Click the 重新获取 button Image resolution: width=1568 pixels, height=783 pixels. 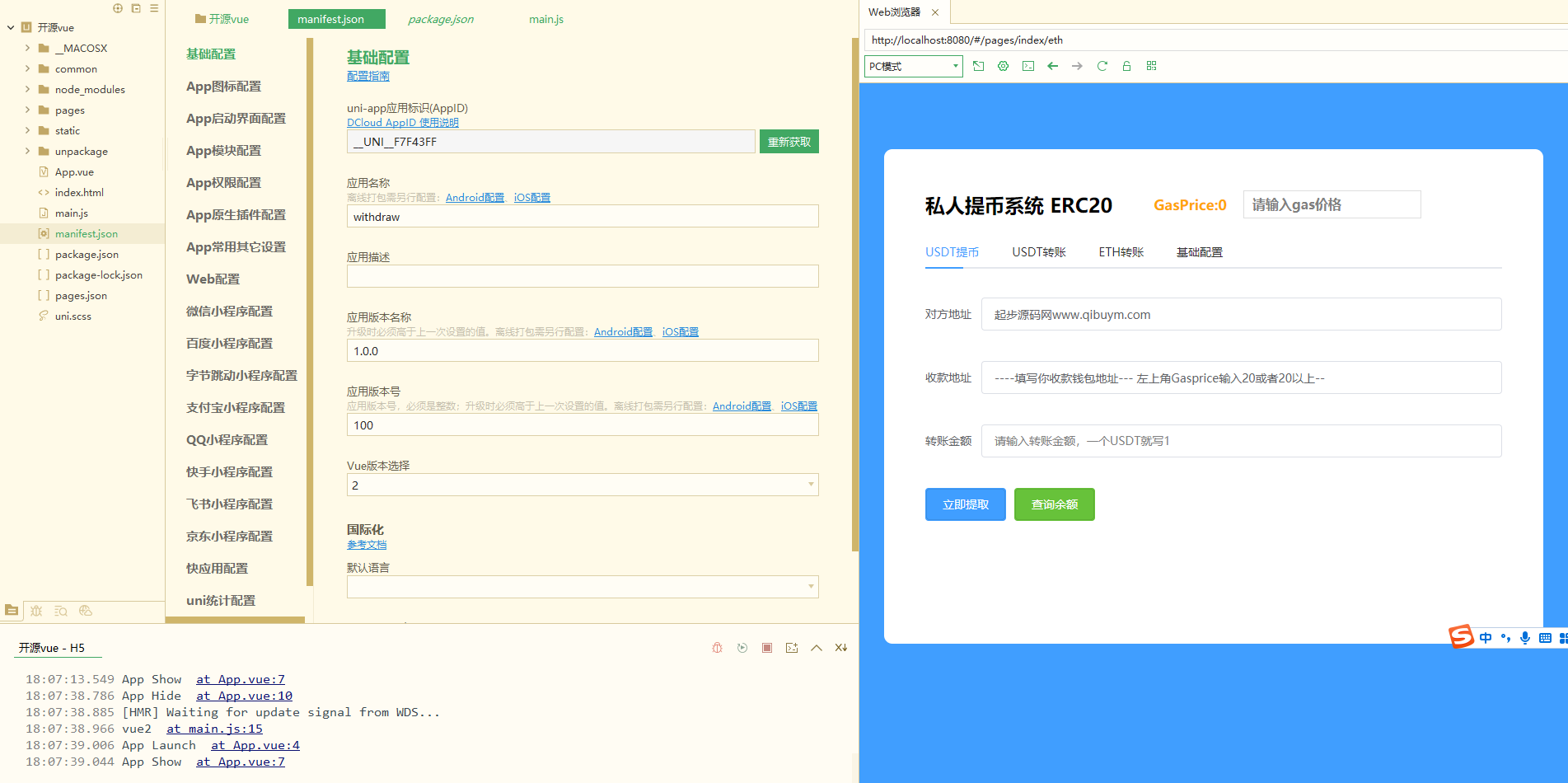[x=789, y=142]
